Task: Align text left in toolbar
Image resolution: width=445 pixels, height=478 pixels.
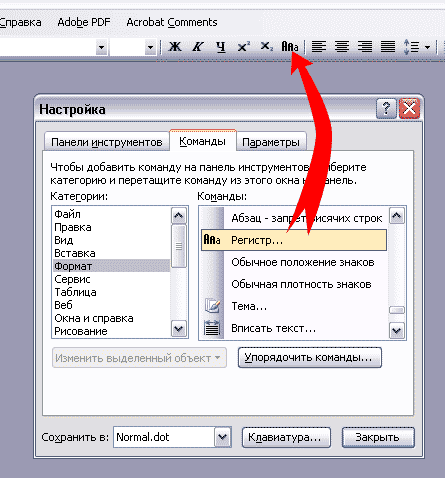Action: 319,47
